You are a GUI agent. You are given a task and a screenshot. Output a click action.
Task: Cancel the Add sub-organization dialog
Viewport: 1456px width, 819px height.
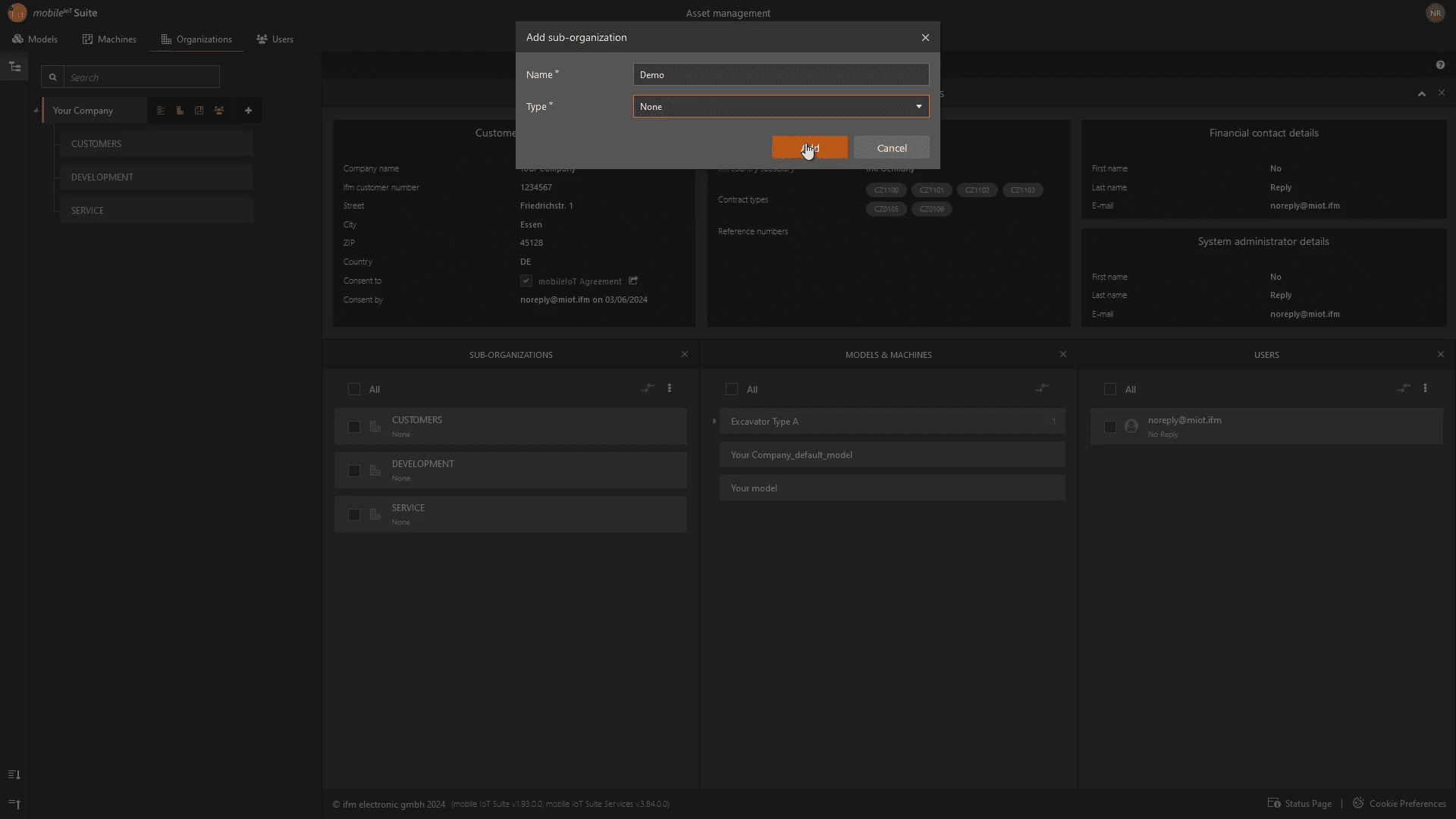click(891, 148)
